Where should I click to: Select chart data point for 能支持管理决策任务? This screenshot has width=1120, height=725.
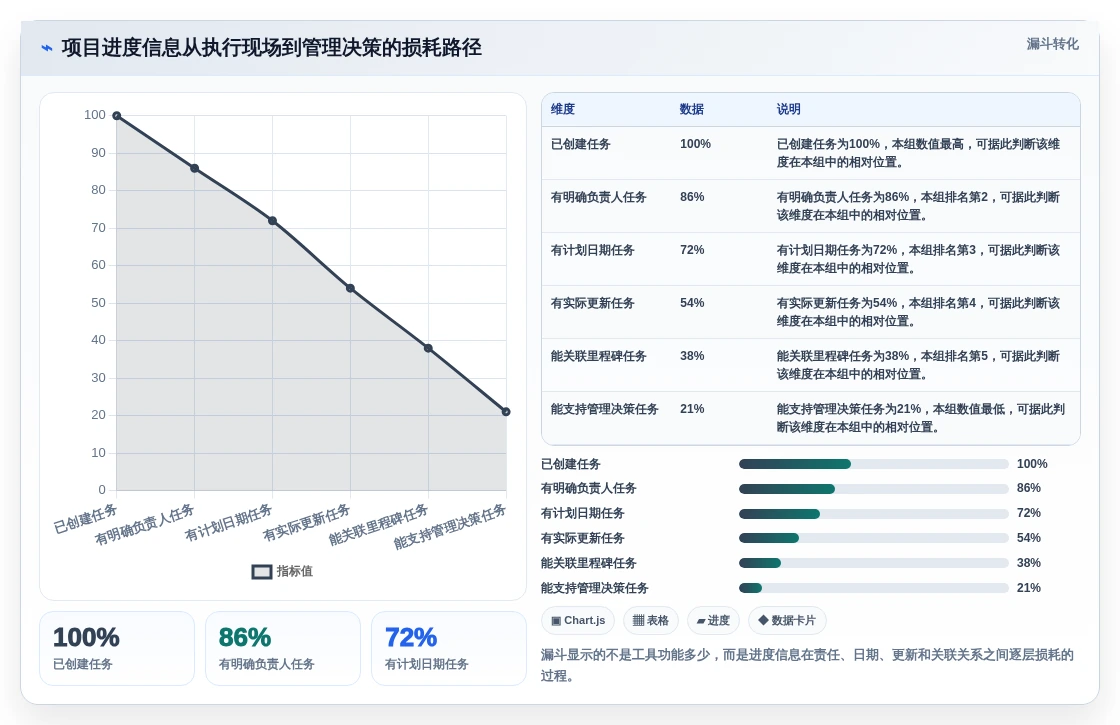coord(506,411)
